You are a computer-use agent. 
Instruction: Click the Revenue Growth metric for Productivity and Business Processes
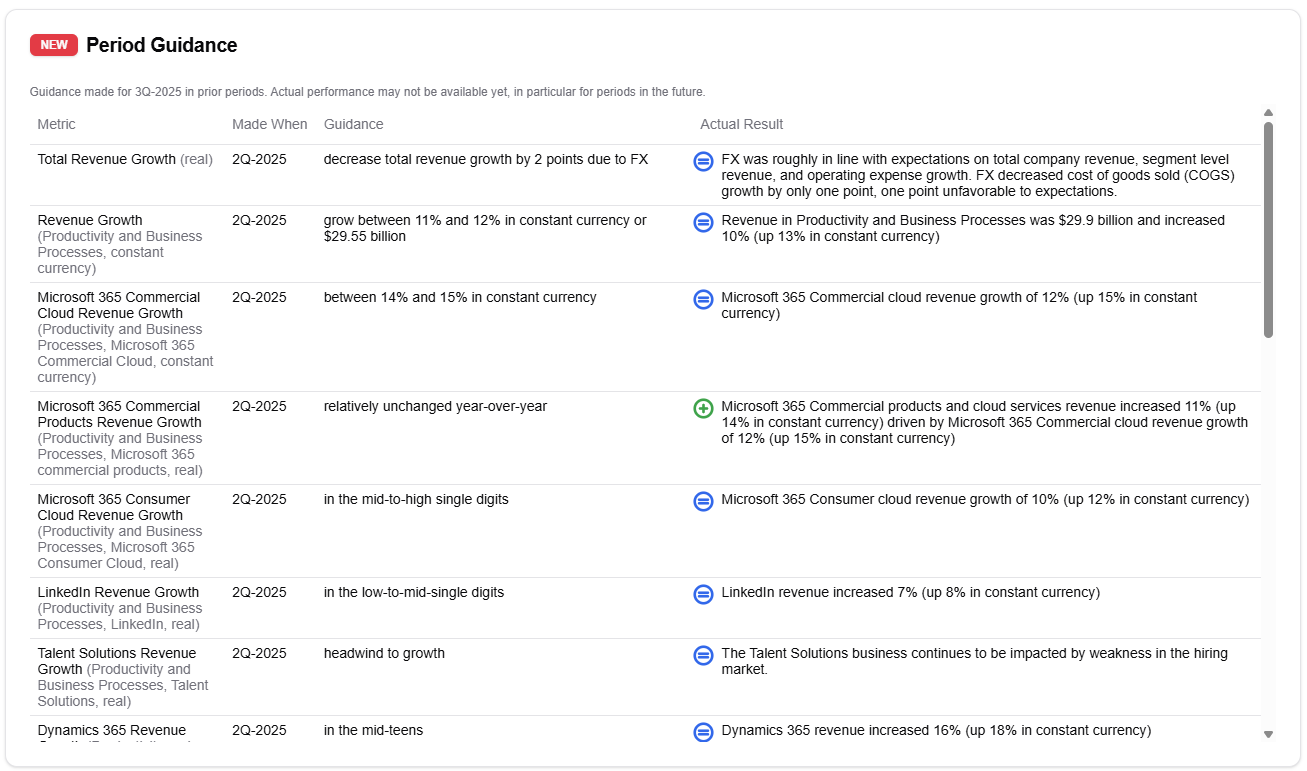click(x=90, y=220)
